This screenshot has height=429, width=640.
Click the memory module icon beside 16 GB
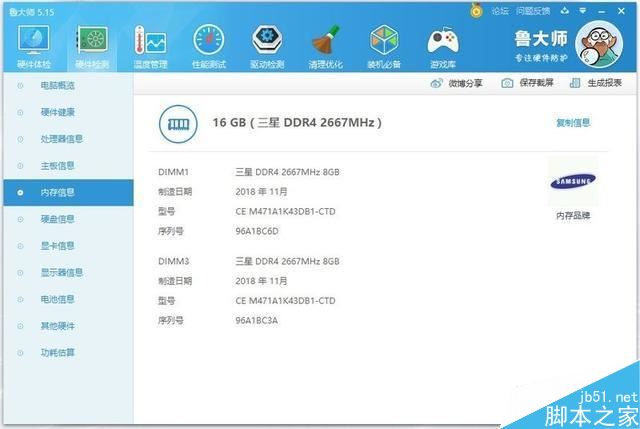pyautogui.click(x=178, y=124)
